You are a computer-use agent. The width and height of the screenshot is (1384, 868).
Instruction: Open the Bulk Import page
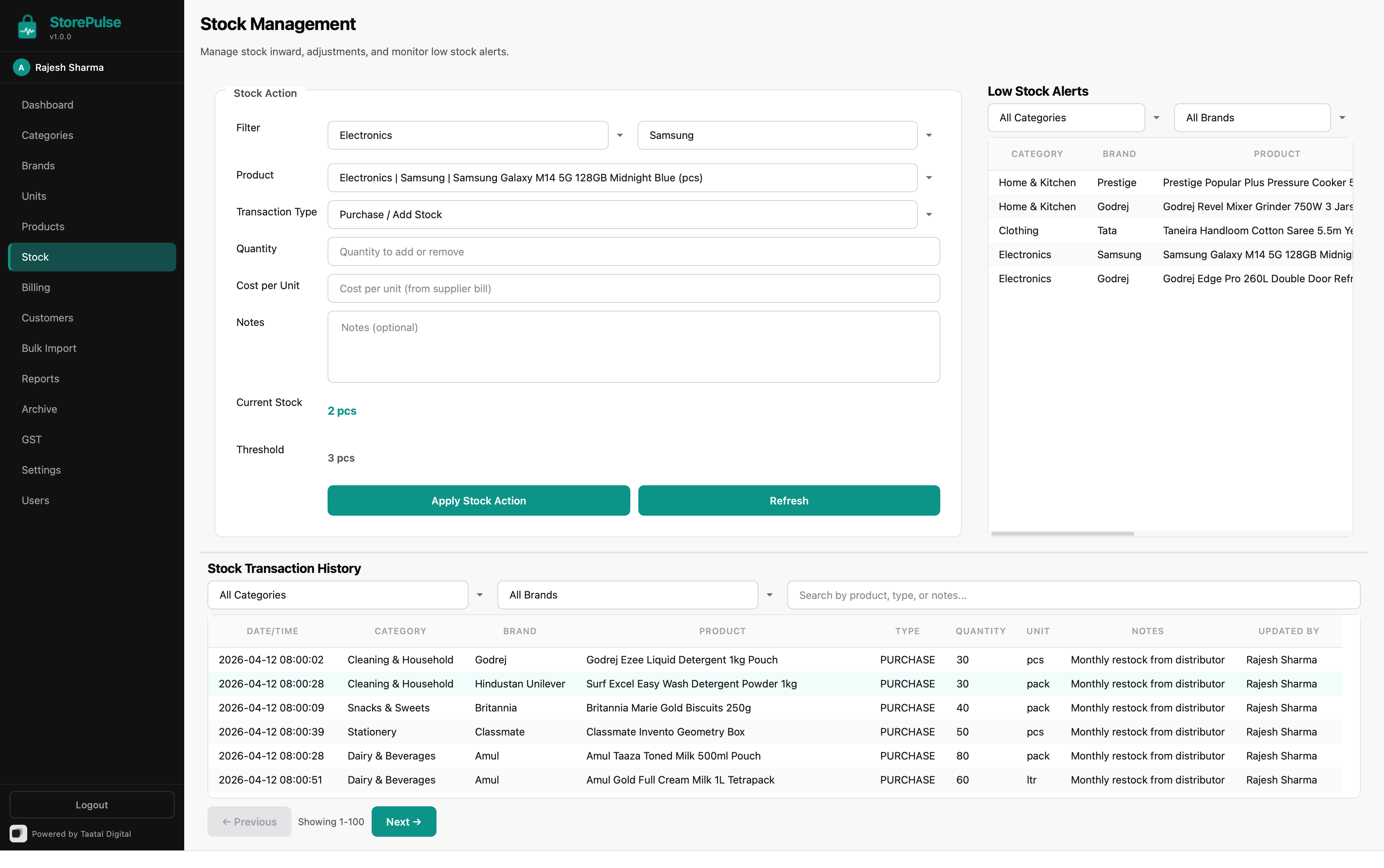point(92,348)
